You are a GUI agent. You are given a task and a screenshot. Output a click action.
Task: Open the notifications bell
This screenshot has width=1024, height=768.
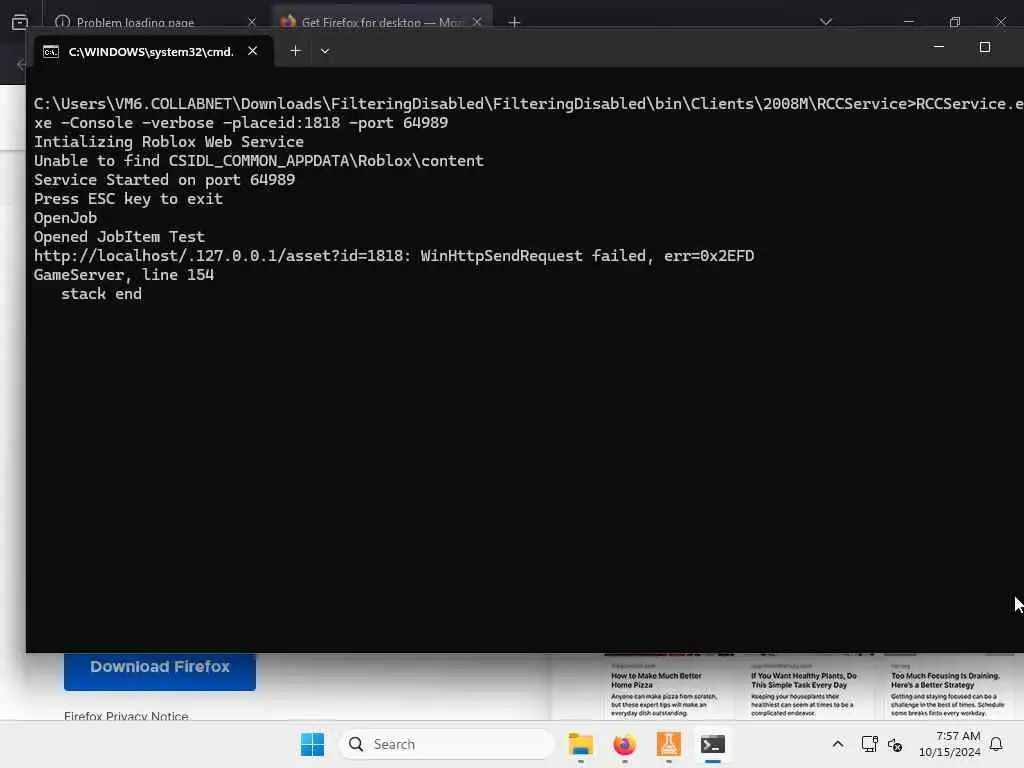(996, 744)
